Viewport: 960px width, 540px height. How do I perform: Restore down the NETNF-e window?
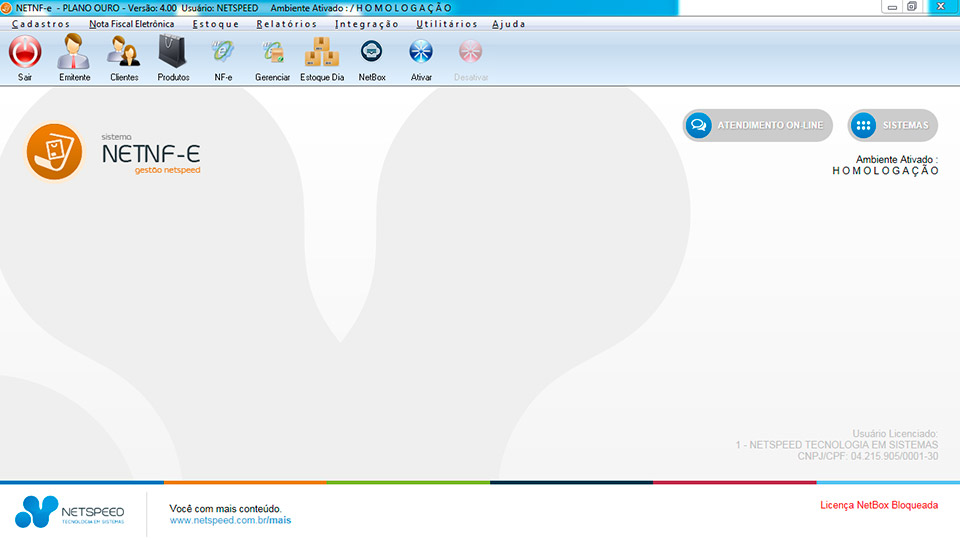tap(912, 7)
